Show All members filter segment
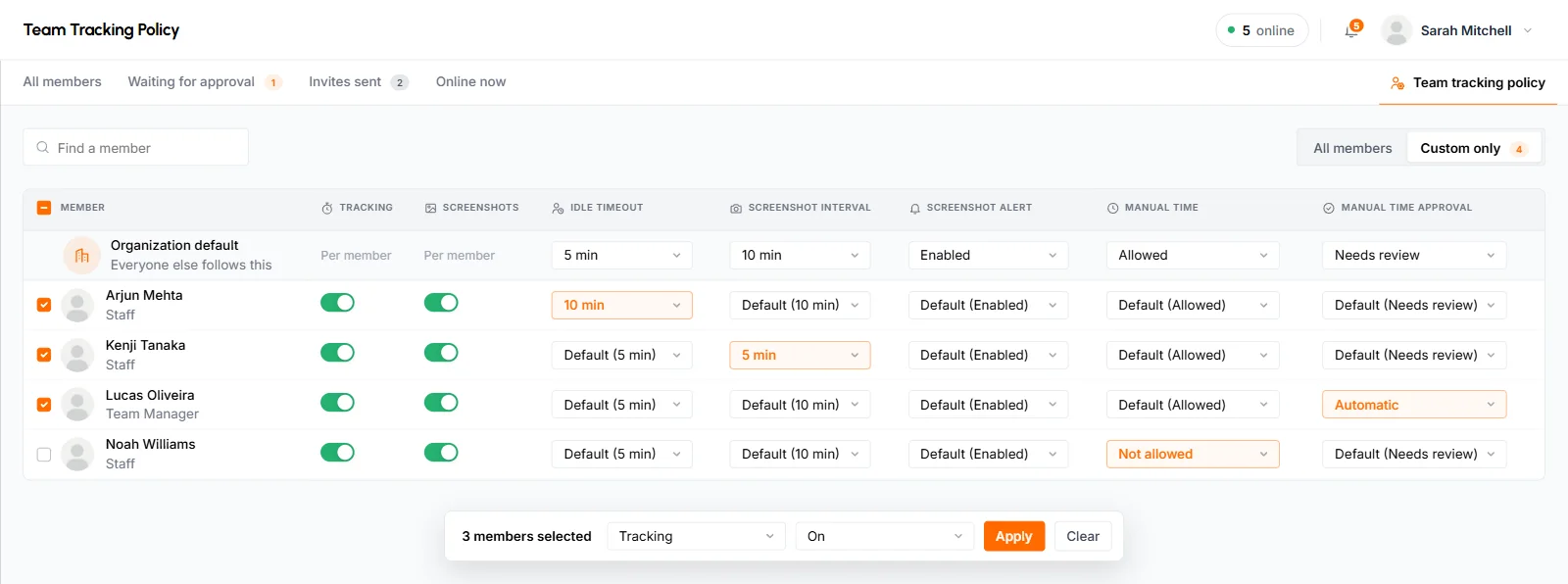This screenshot has width=1568, height=584. pos(1352,148)
